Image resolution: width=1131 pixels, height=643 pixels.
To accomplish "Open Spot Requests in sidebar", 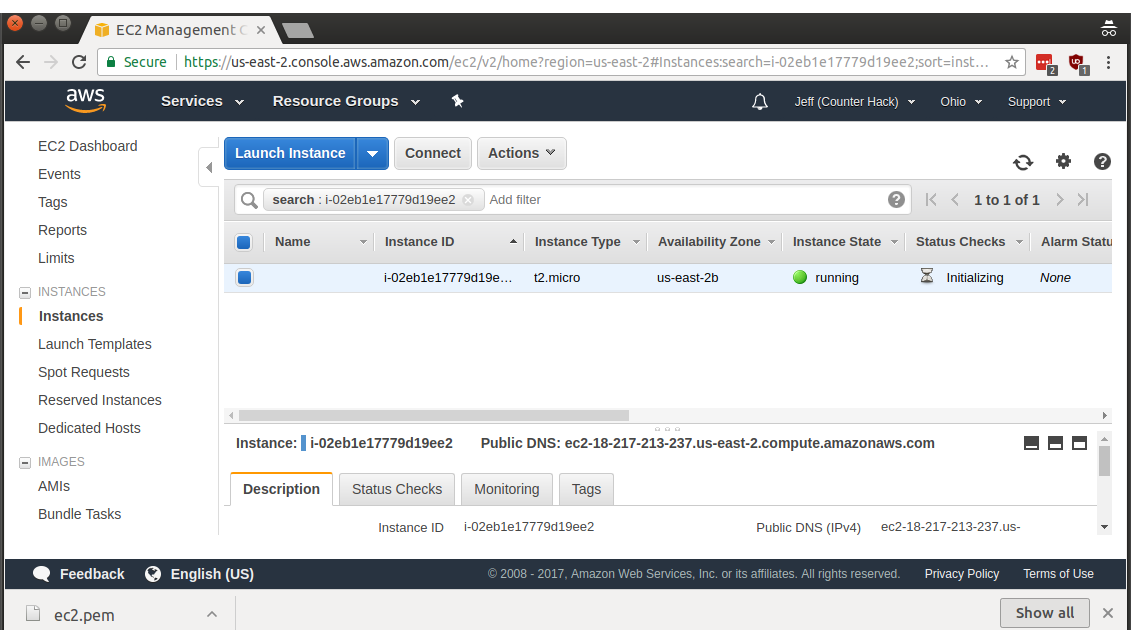I will tap(84, 372).
